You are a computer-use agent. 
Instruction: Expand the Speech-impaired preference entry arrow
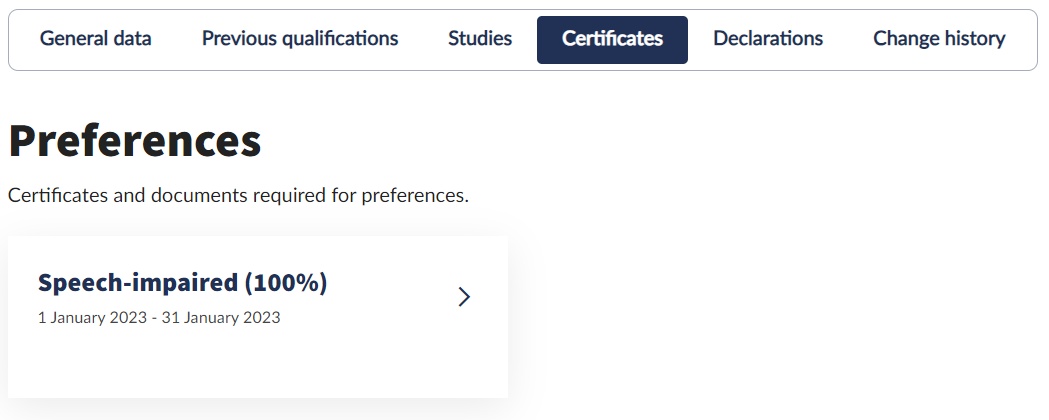tap(463, 297)
